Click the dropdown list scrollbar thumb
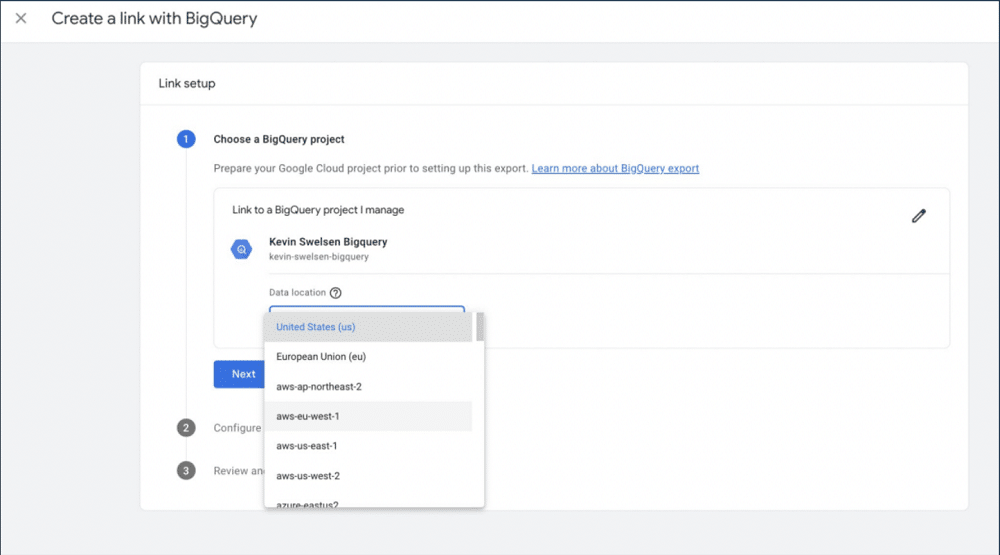The height and width of the screenshot is (555, 1000). point(480,327)
